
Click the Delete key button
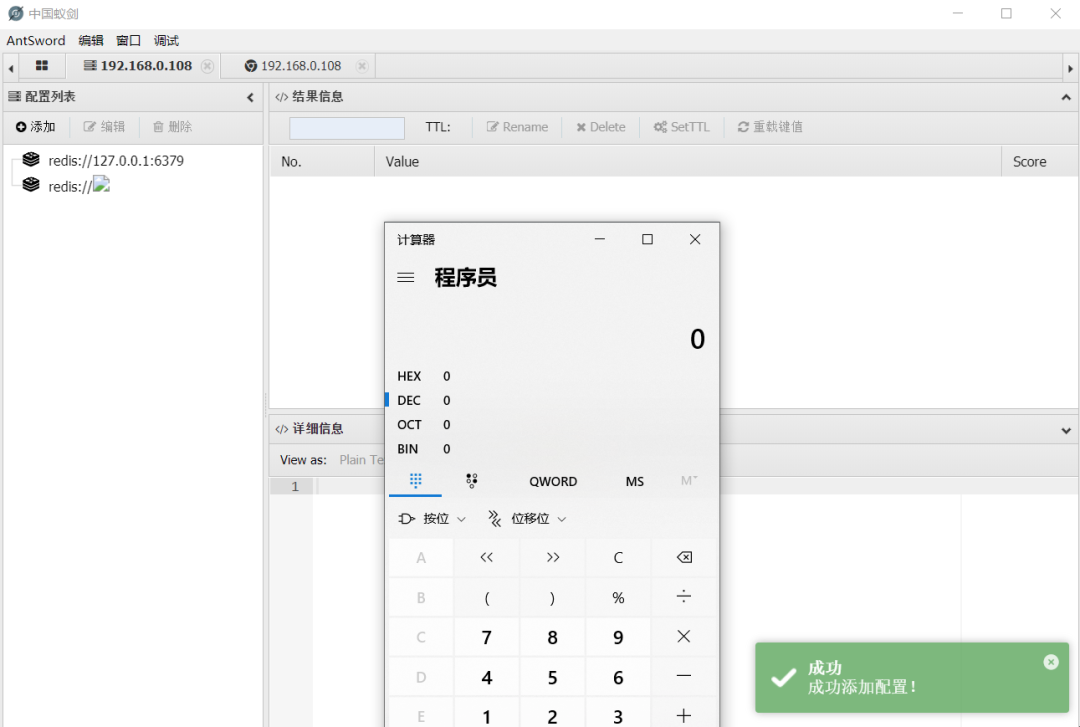601,127
